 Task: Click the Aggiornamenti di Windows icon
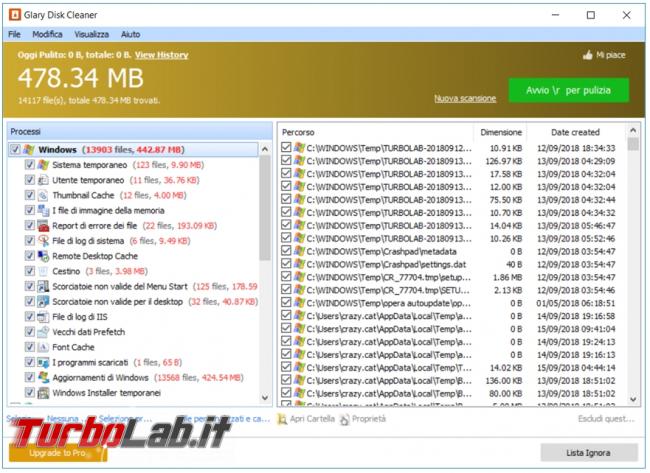(x=43, y=378)
